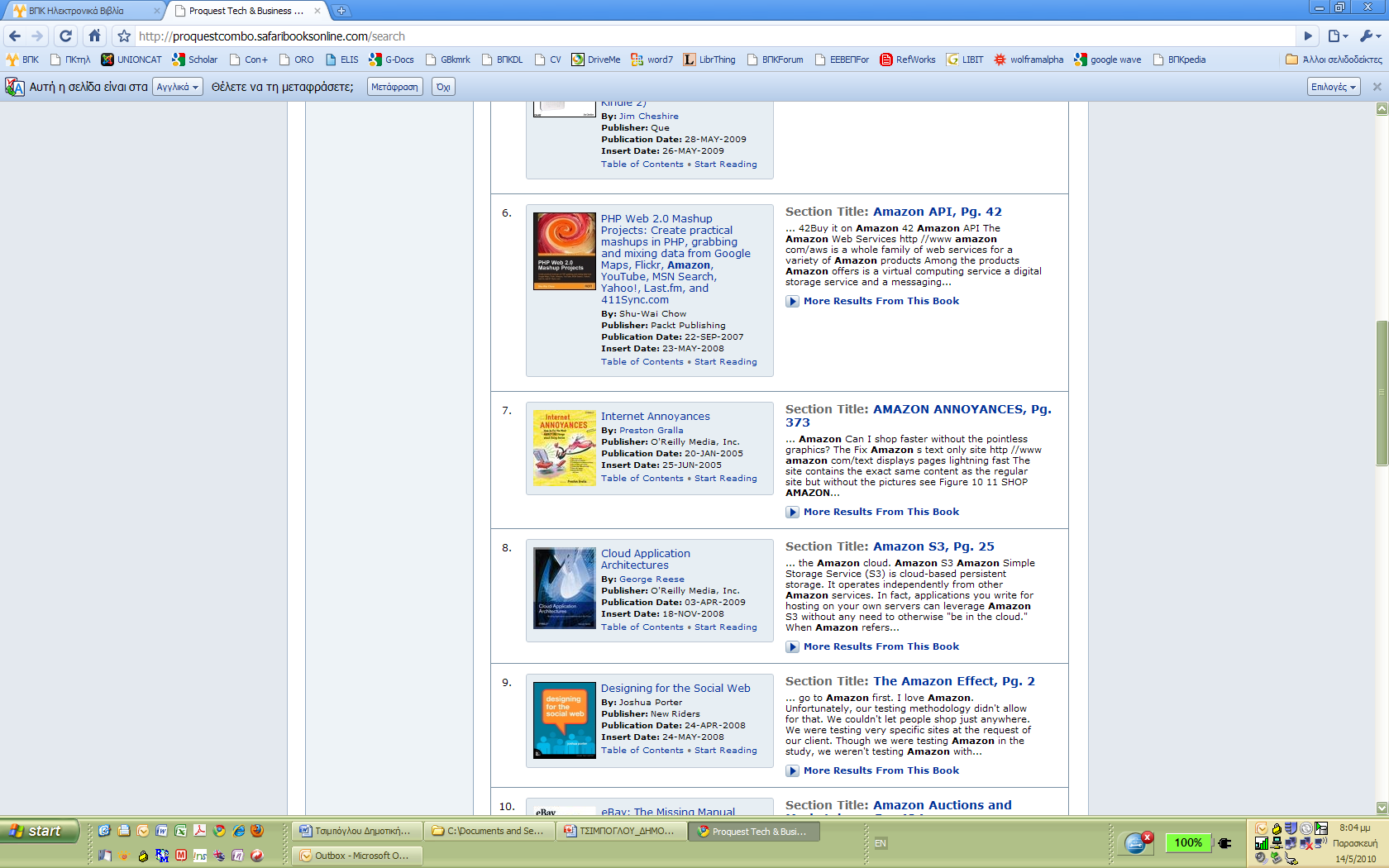Open author link Joshua Porter
The image size is (1389, 868).
(x=651, y=703)
